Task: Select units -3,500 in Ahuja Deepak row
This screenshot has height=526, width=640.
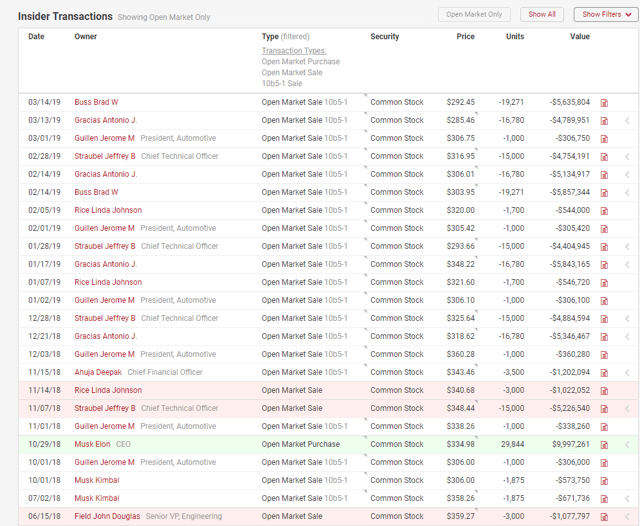Action: tap(513, 372)
